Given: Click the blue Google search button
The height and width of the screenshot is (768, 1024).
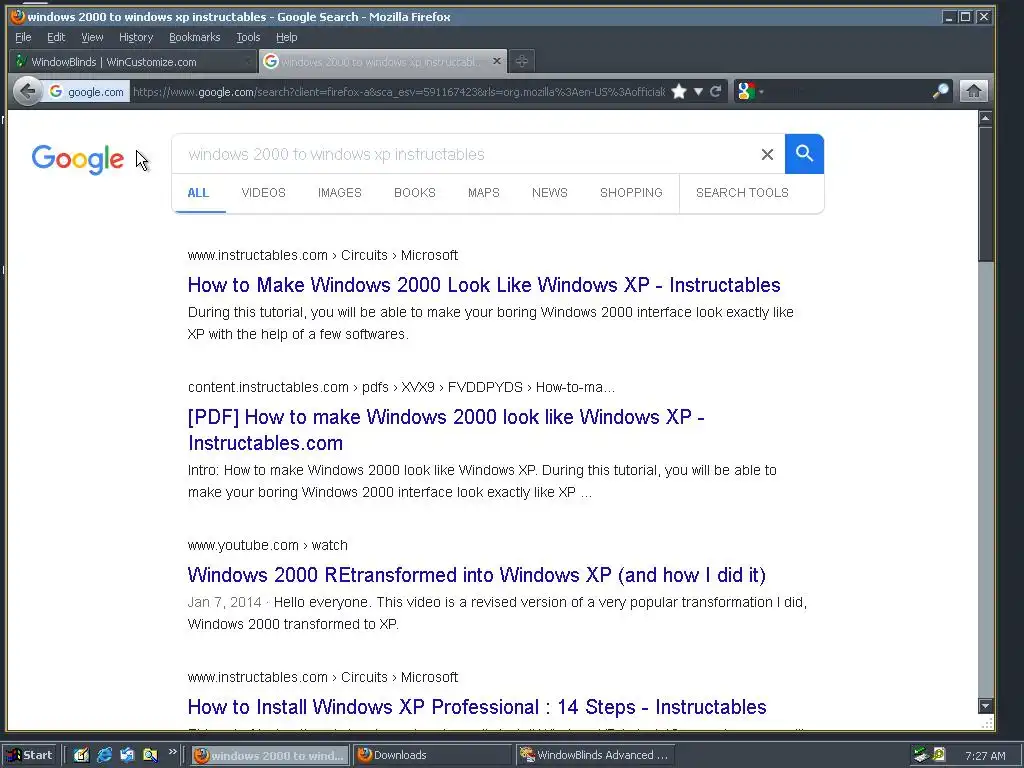Looking at the screenshot, I should coord(804,154).
